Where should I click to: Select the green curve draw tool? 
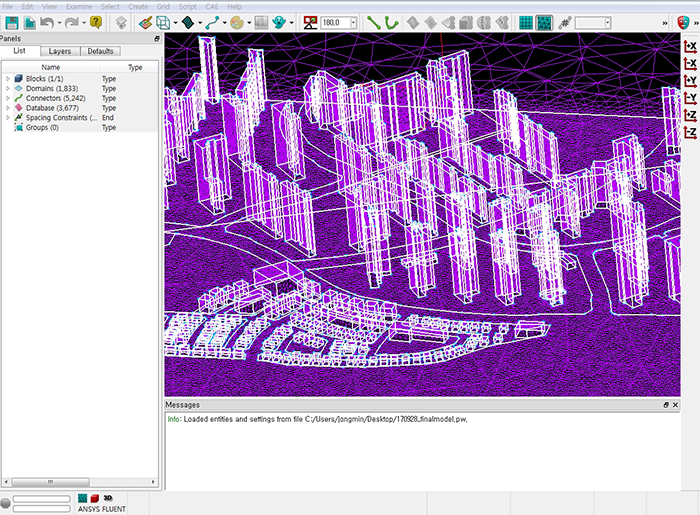(x=392, y=22)
